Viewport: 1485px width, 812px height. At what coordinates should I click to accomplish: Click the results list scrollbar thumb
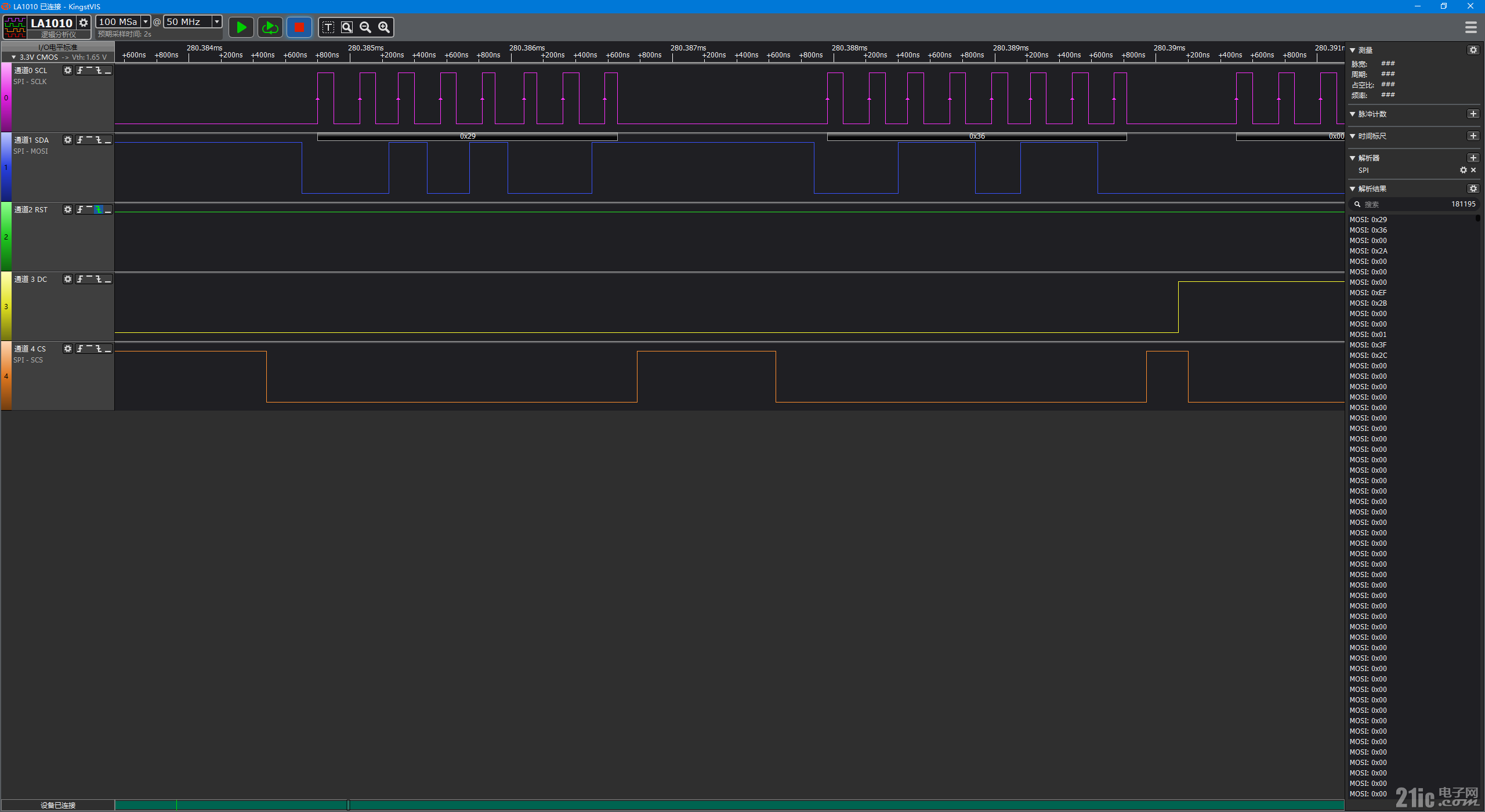1478,218
